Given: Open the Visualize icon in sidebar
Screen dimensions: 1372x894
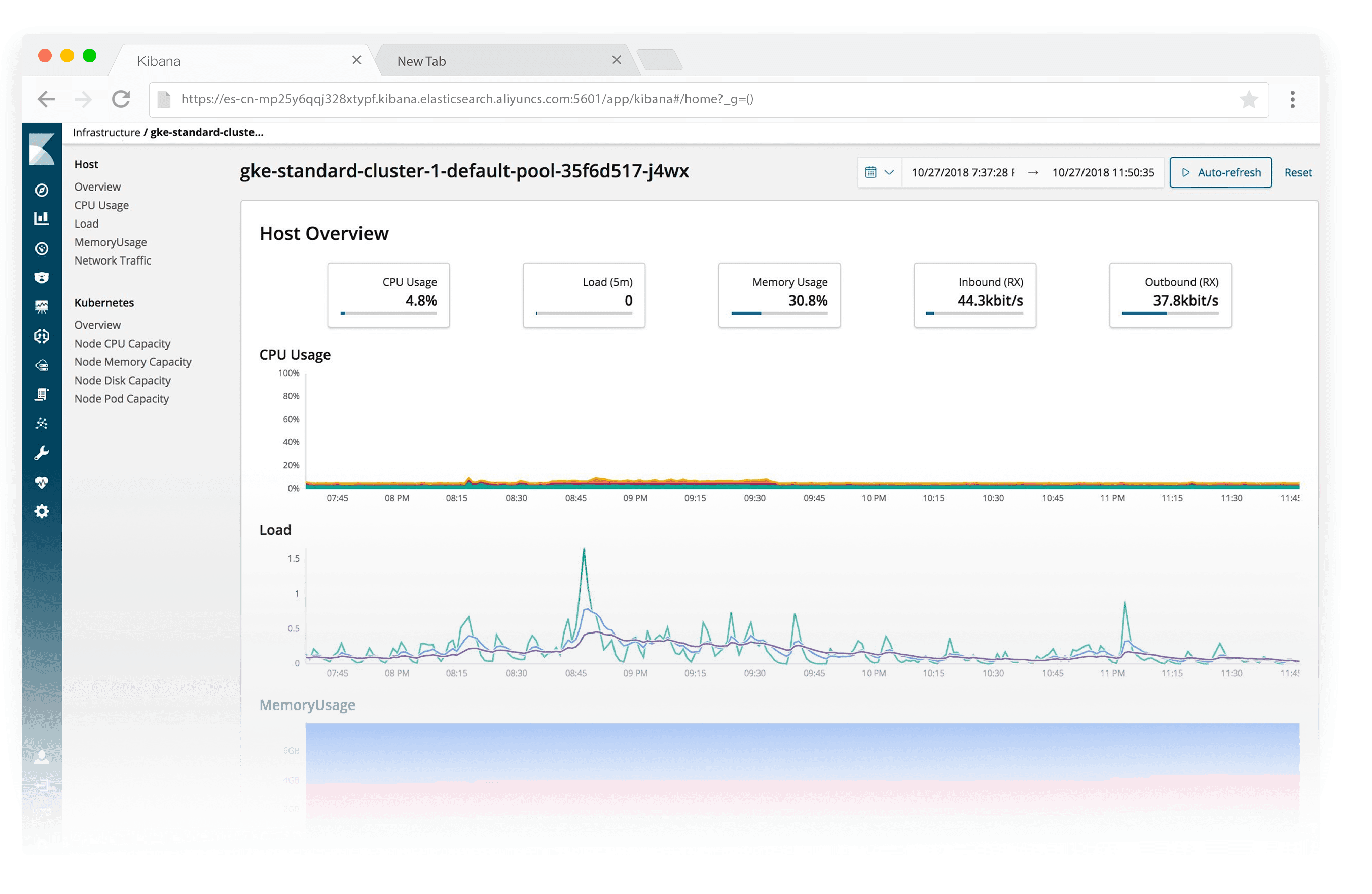Looking at the screenshot, I should pos(40,218).
